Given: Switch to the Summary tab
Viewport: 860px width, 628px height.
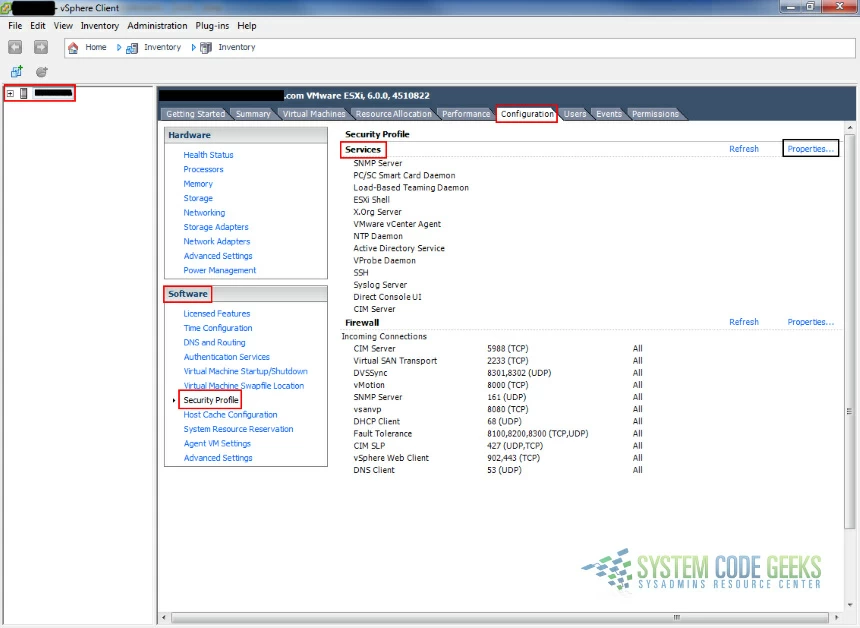Looking at the screenshot, I should click(253, 114).
